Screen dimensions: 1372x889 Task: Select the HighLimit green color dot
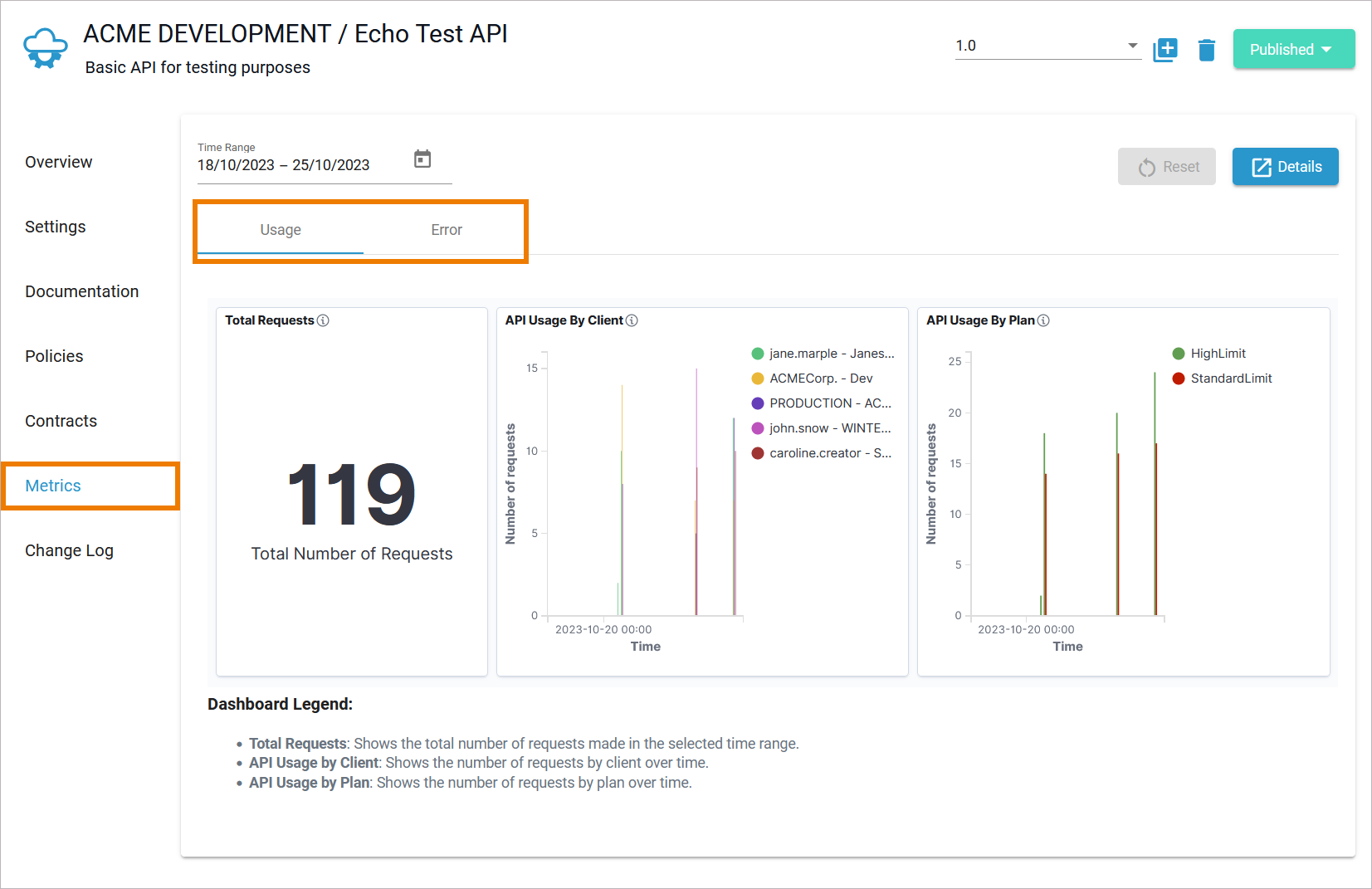[1179, 353]
